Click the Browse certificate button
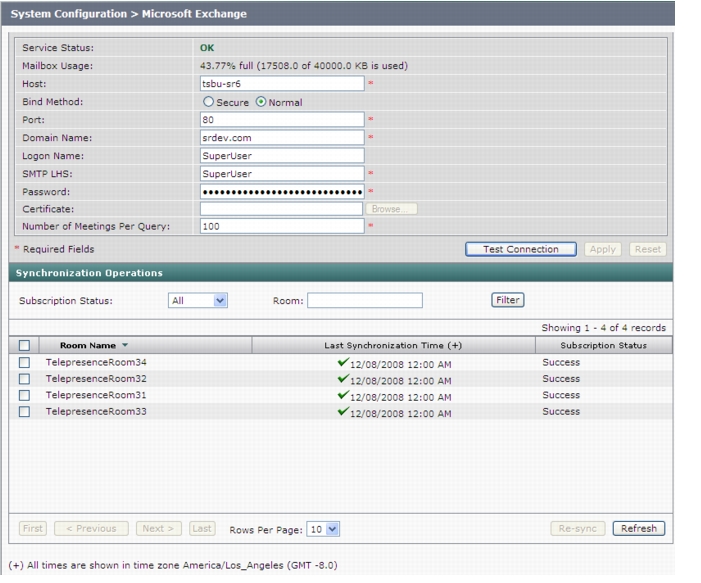This screenshot has height=583, width=701. pos(392,209)
